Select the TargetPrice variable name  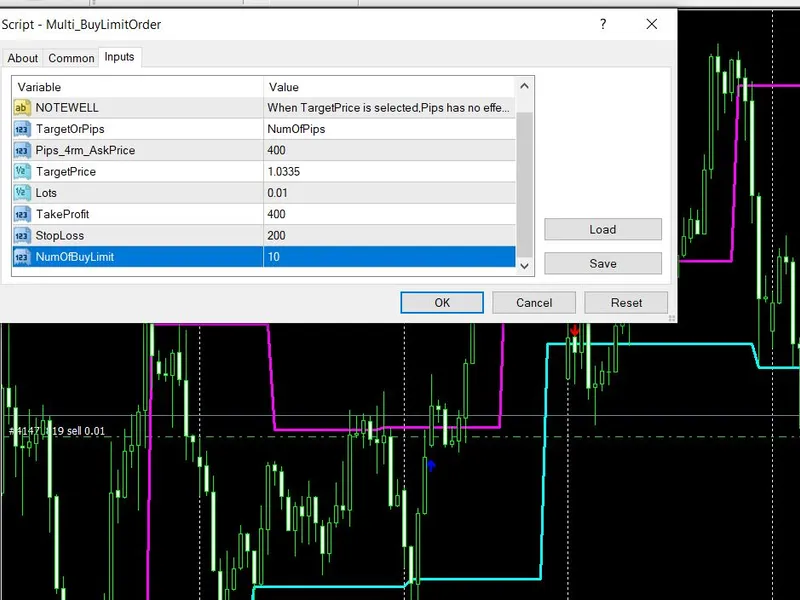tap(66, 172)
